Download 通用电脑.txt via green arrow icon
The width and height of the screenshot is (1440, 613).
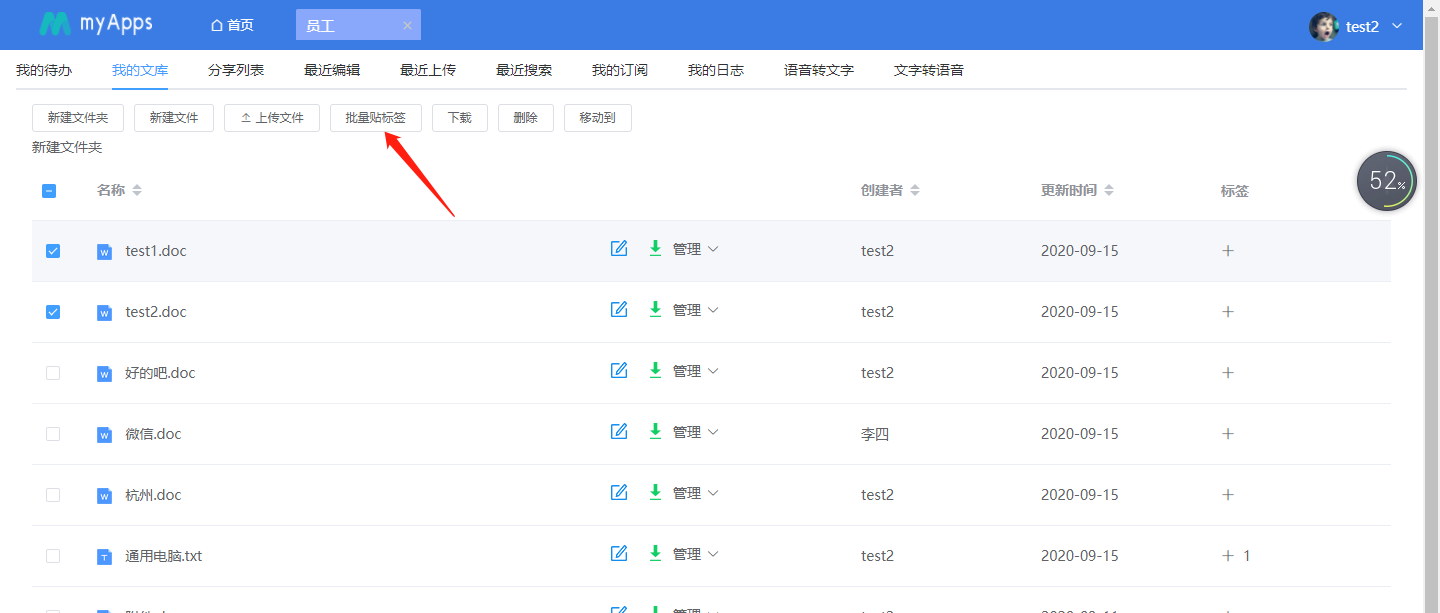656,553
